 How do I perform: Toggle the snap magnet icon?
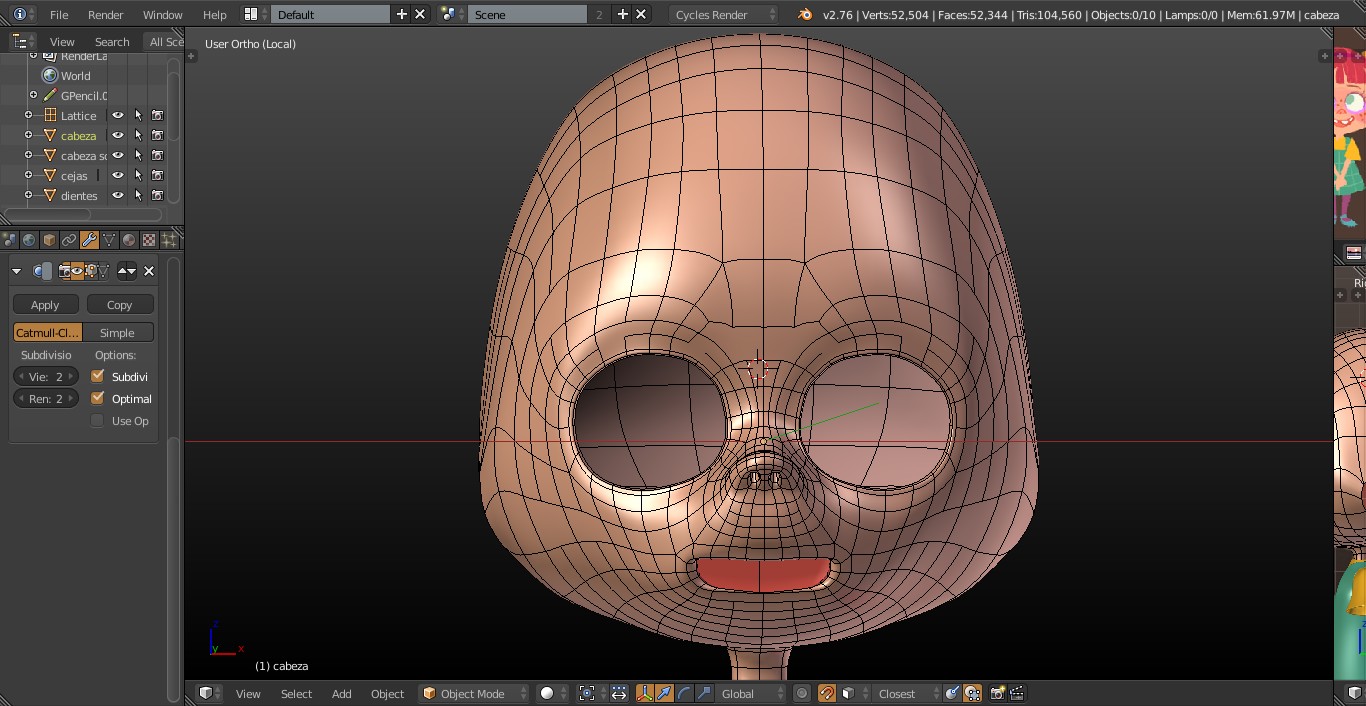coord(827,693)
